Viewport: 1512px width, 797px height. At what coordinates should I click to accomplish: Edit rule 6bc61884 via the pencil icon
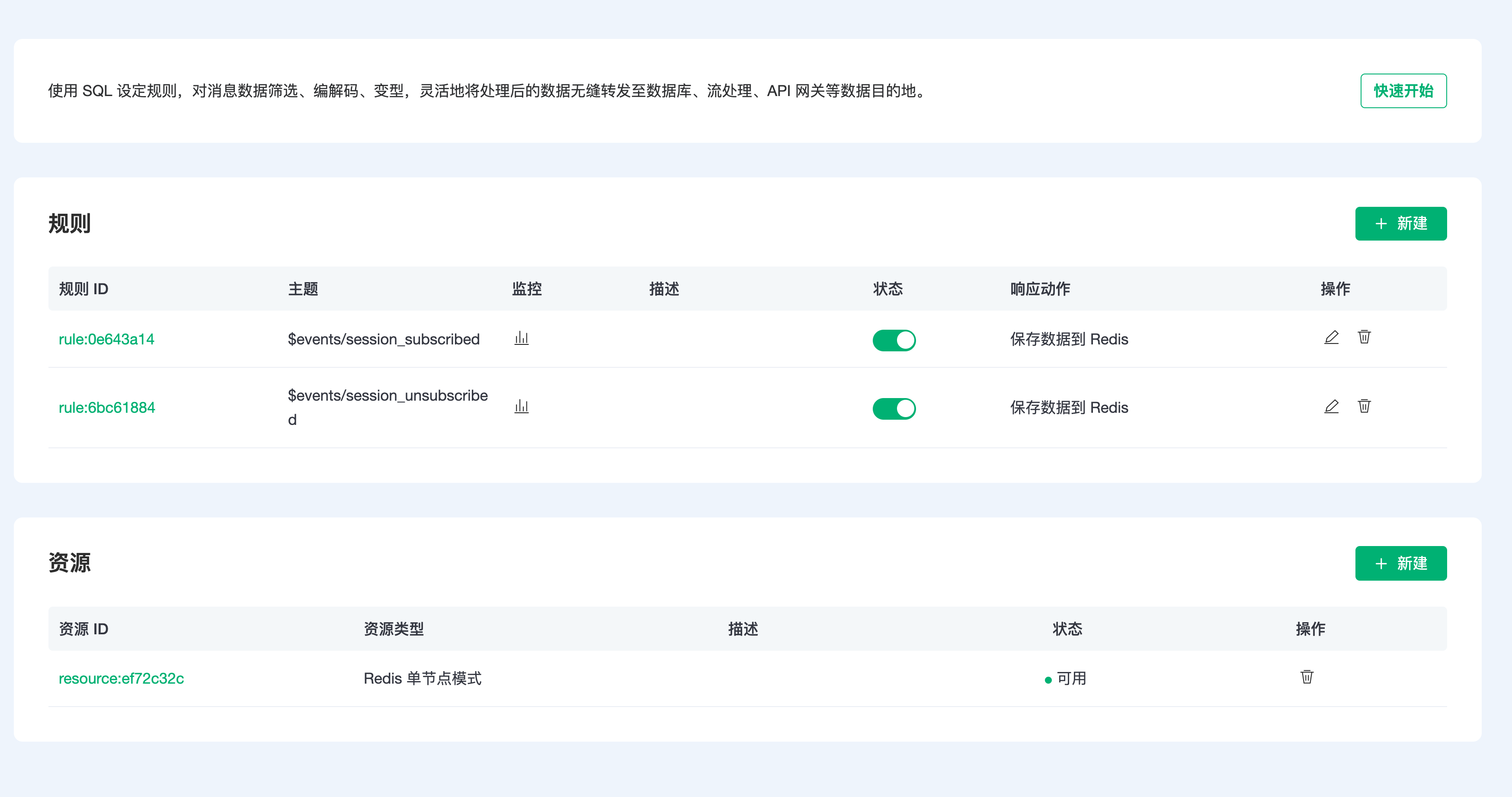tap(1331, 406)
